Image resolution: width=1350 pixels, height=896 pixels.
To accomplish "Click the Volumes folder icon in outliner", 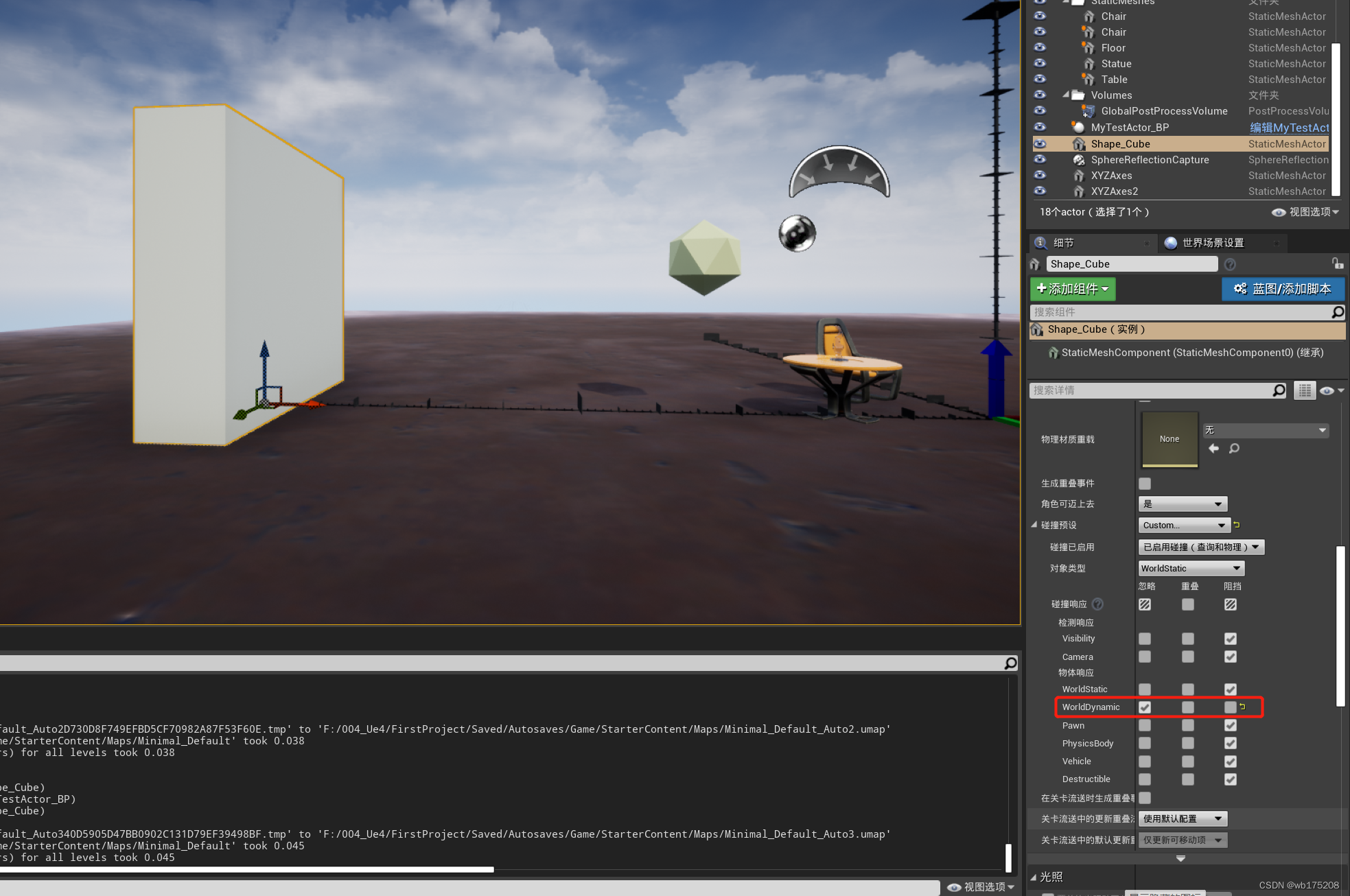I will click(x=1078, y=95).
